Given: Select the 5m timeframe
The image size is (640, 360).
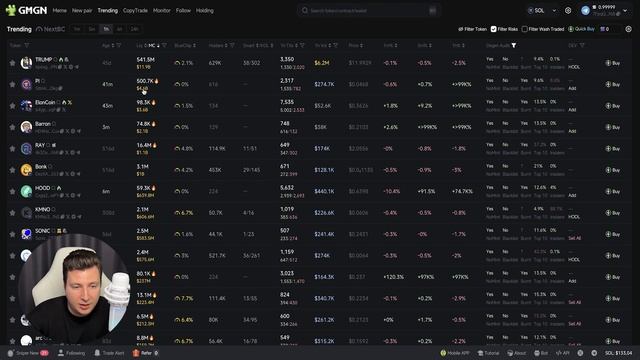Looking at the screenshot, I should coord(92,29).
